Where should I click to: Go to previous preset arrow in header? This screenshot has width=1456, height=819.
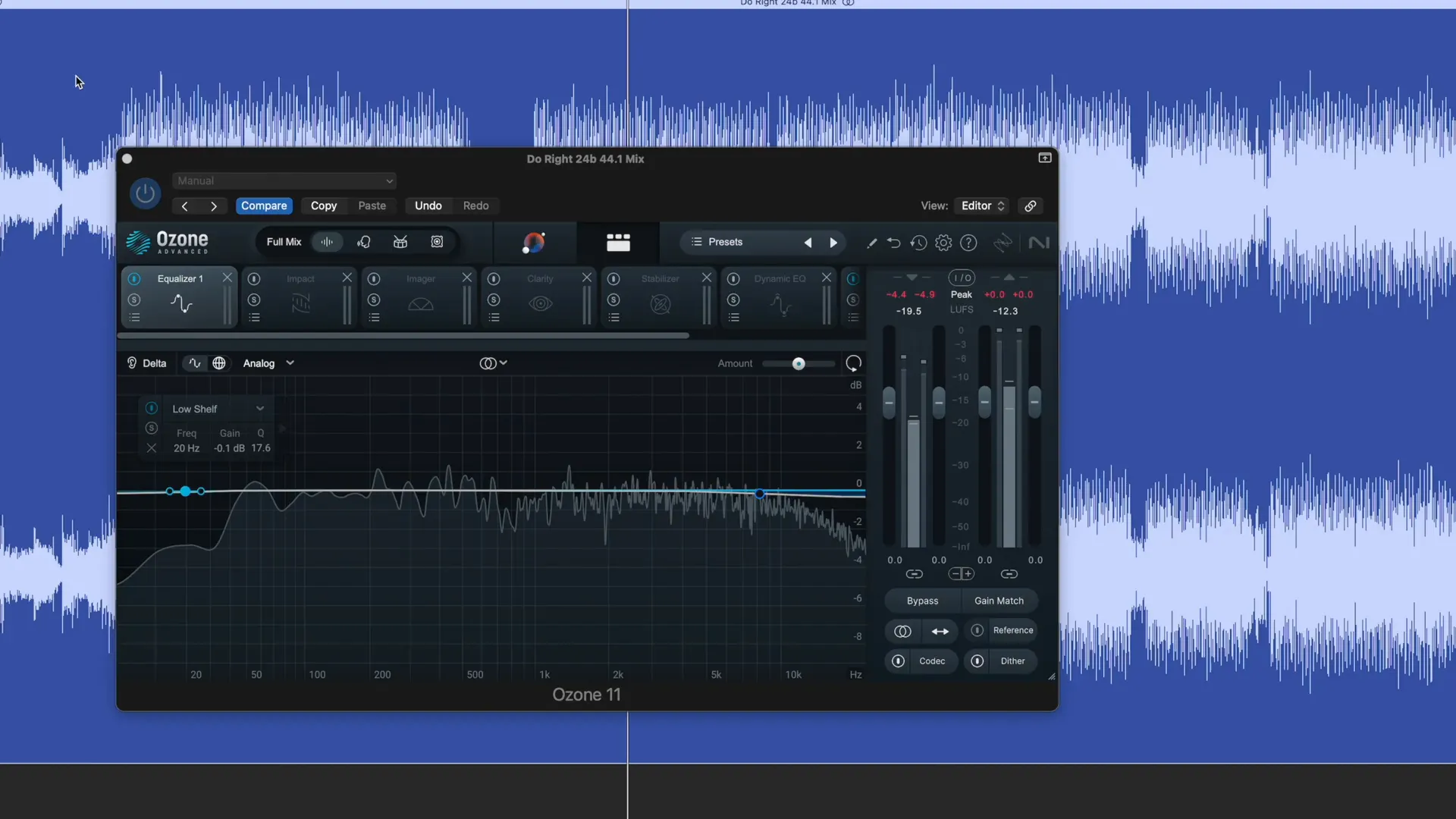[x=184, y=206]
